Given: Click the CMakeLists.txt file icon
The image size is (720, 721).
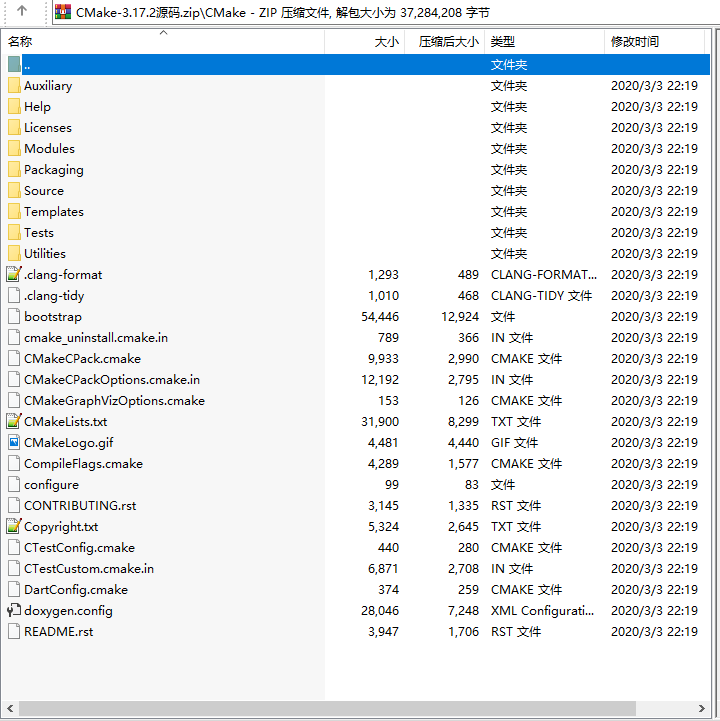Looking at the screenshot, I should point(14,422).
